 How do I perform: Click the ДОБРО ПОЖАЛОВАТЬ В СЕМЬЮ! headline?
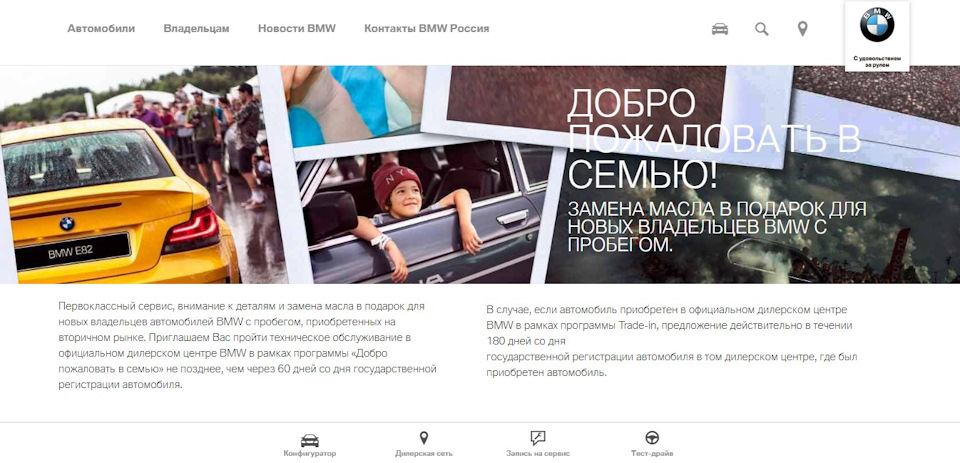(x=714, y=140)
